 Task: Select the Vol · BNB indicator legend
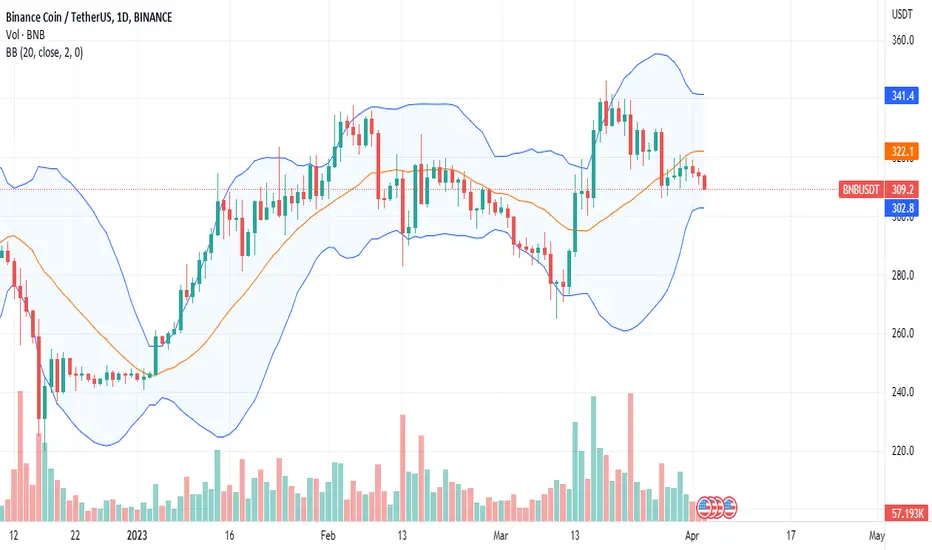pyautogui.click(x=25, y=35)
